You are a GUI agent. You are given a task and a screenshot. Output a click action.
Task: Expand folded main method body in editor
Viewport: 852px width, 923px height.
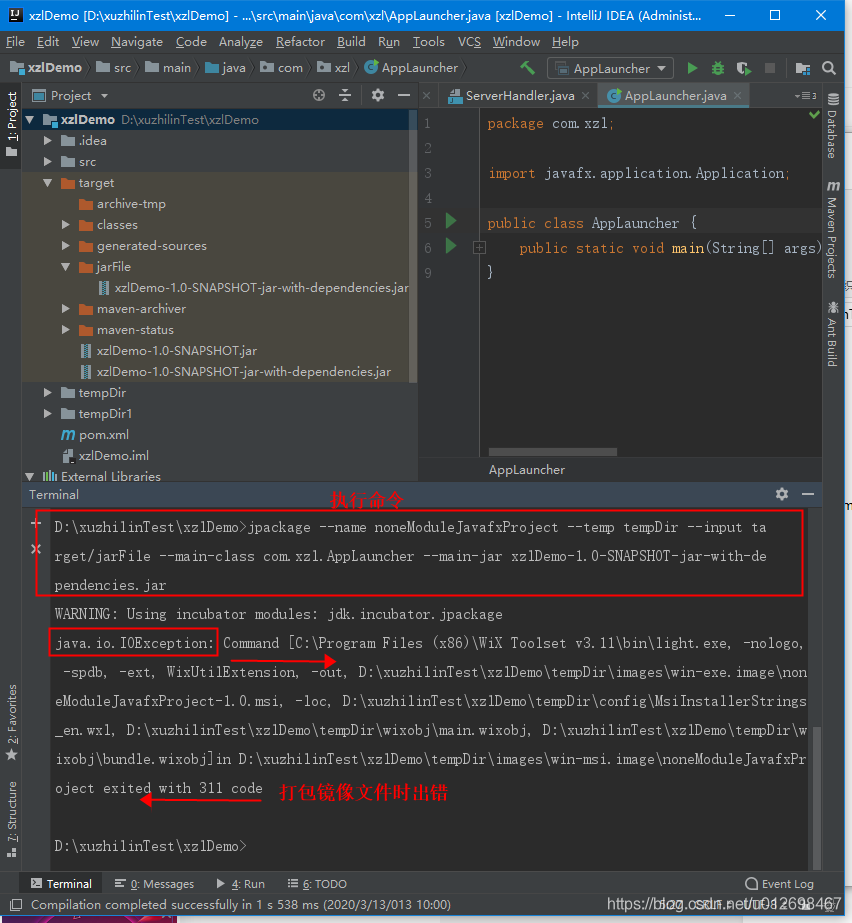click(x=479, y=248)
